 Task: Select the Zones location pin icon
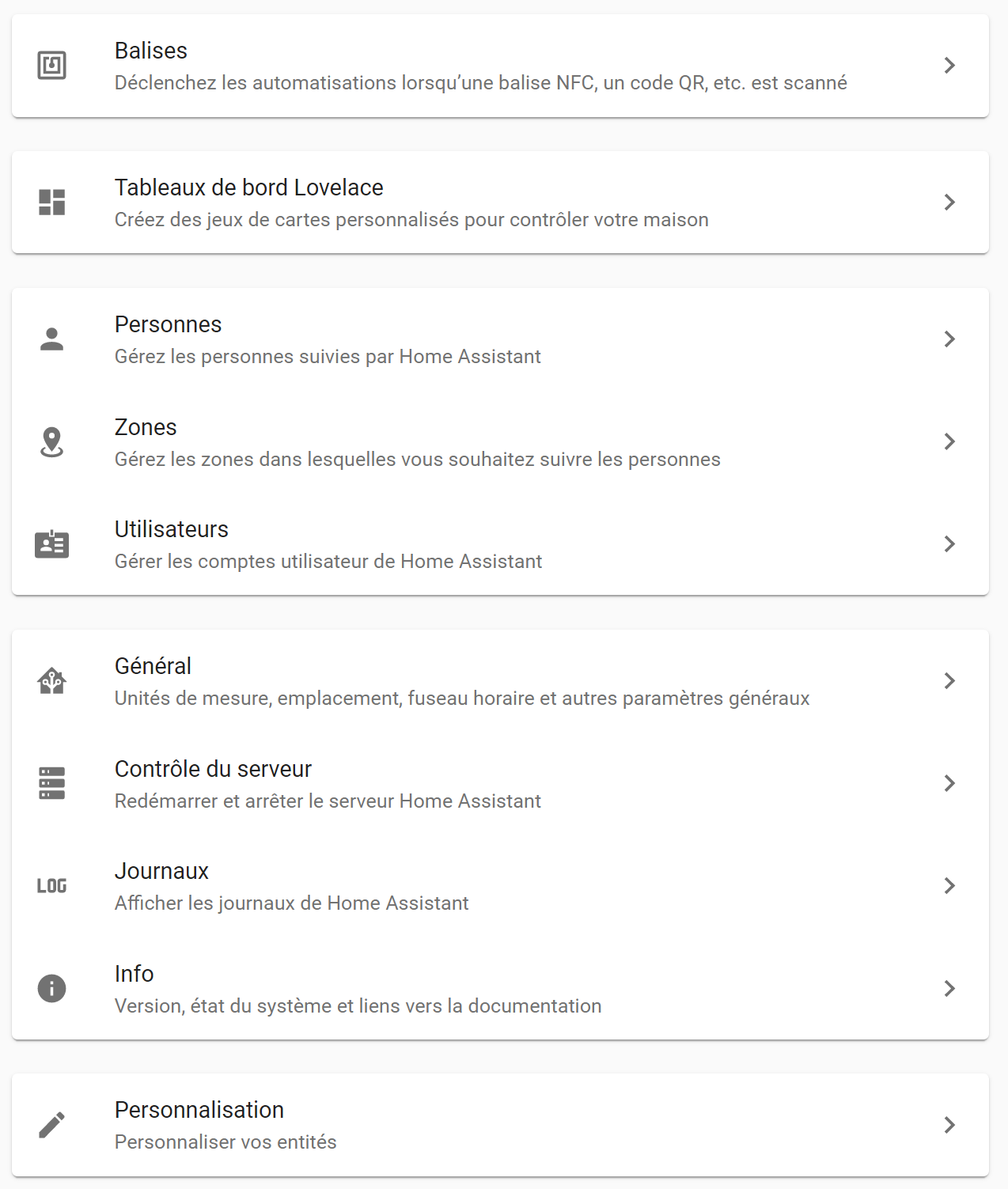pyautogui.click(x=51, y=442)
